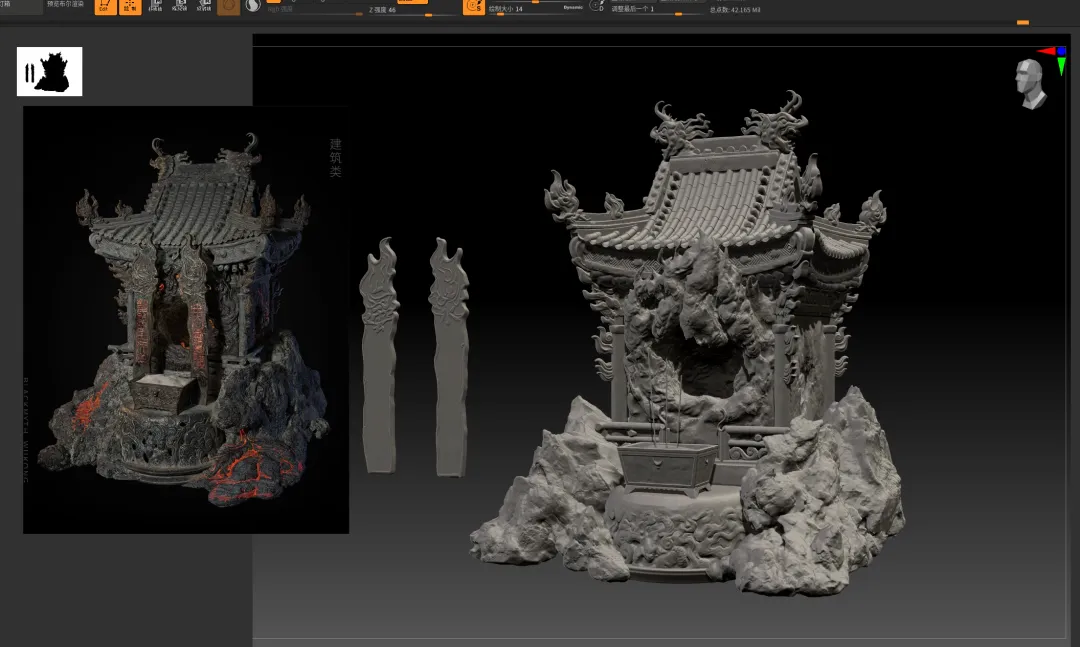Activate the orange Edit mode button
1080x647 pixels.
105,6
